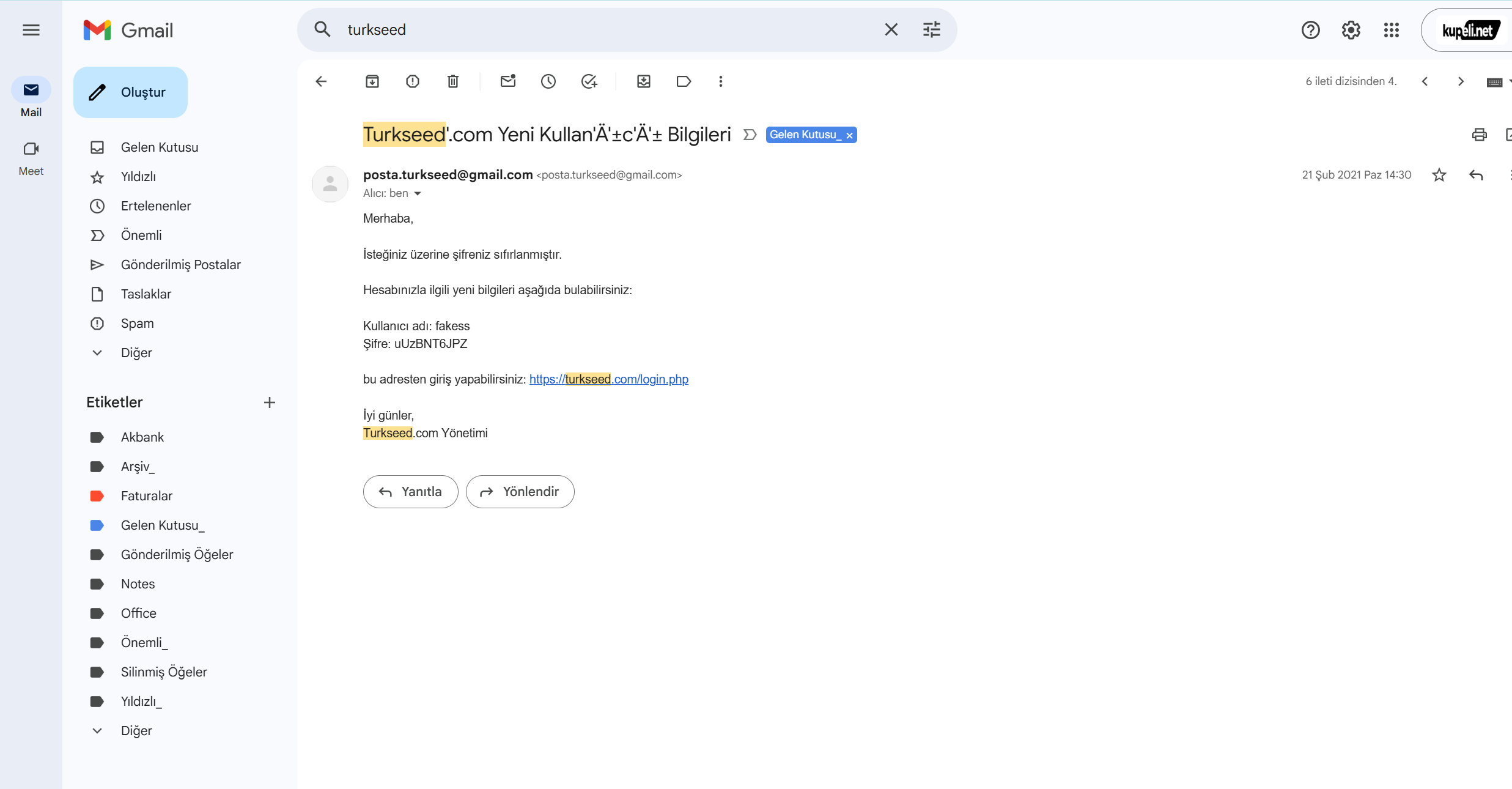
Task: Add this email to Tasks
Action: pos(589,81)
